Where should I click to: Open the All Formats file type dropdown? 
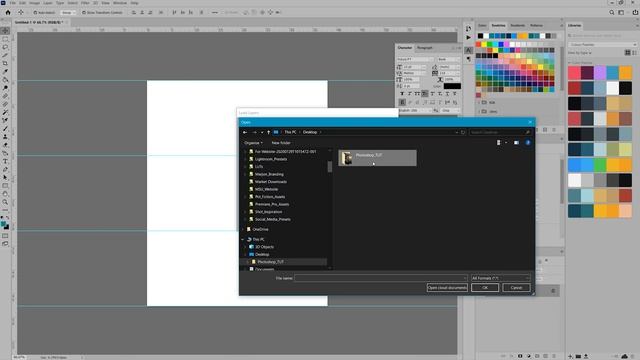pos(500,278)
